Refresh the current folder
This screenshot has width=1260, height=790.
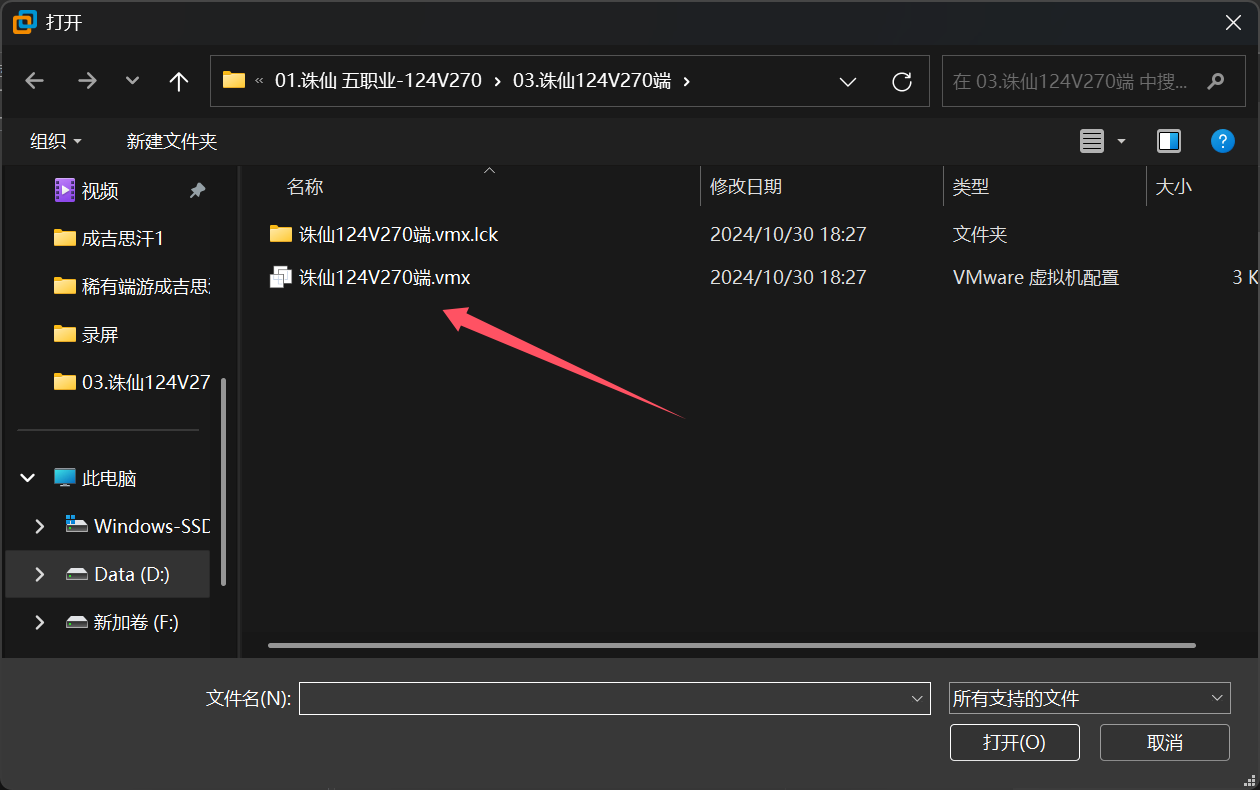[901, 81]
